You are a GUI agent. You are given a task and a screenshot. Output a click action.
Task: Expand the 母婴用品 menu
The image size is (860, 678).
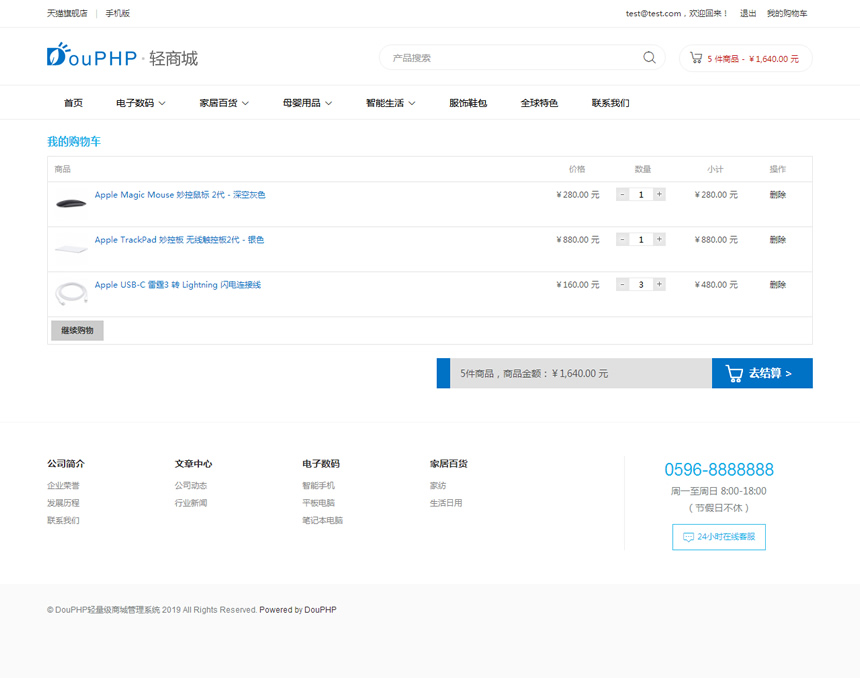[308, 103]
